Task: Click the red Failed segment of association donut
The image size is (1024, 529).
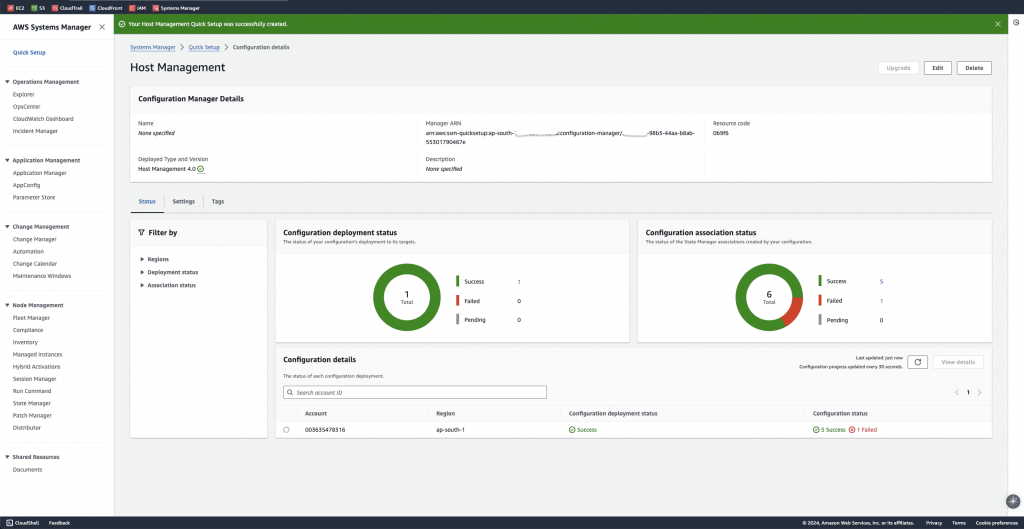Action: (792, 310)
